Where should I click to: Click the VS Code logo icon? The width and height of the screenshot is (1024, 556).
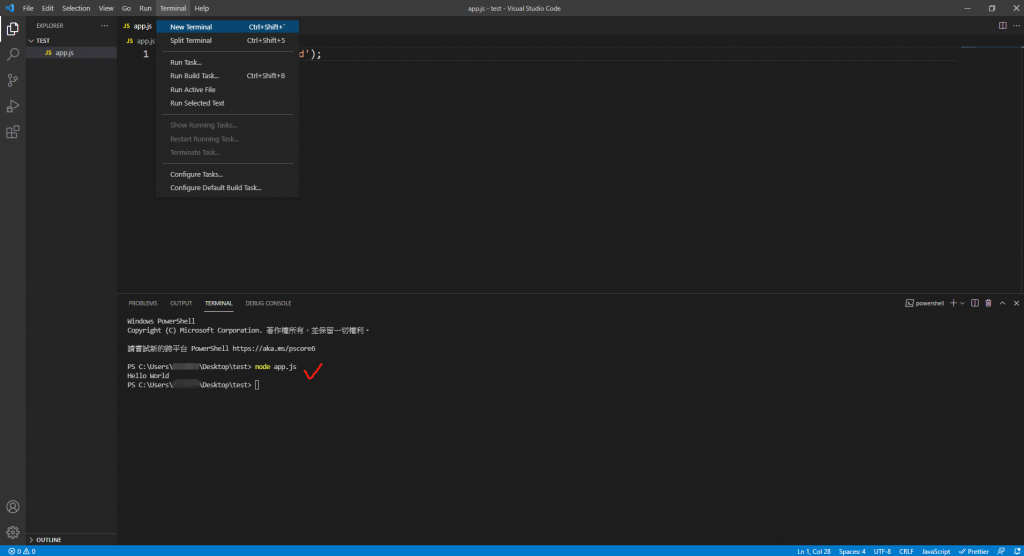[9, 8]
